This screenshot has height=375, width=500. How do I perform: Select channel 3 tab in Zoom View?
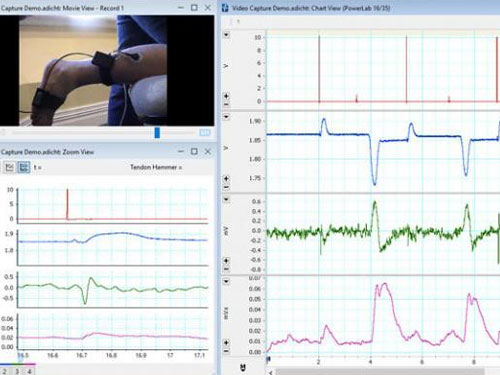click(x=17, y=371)
